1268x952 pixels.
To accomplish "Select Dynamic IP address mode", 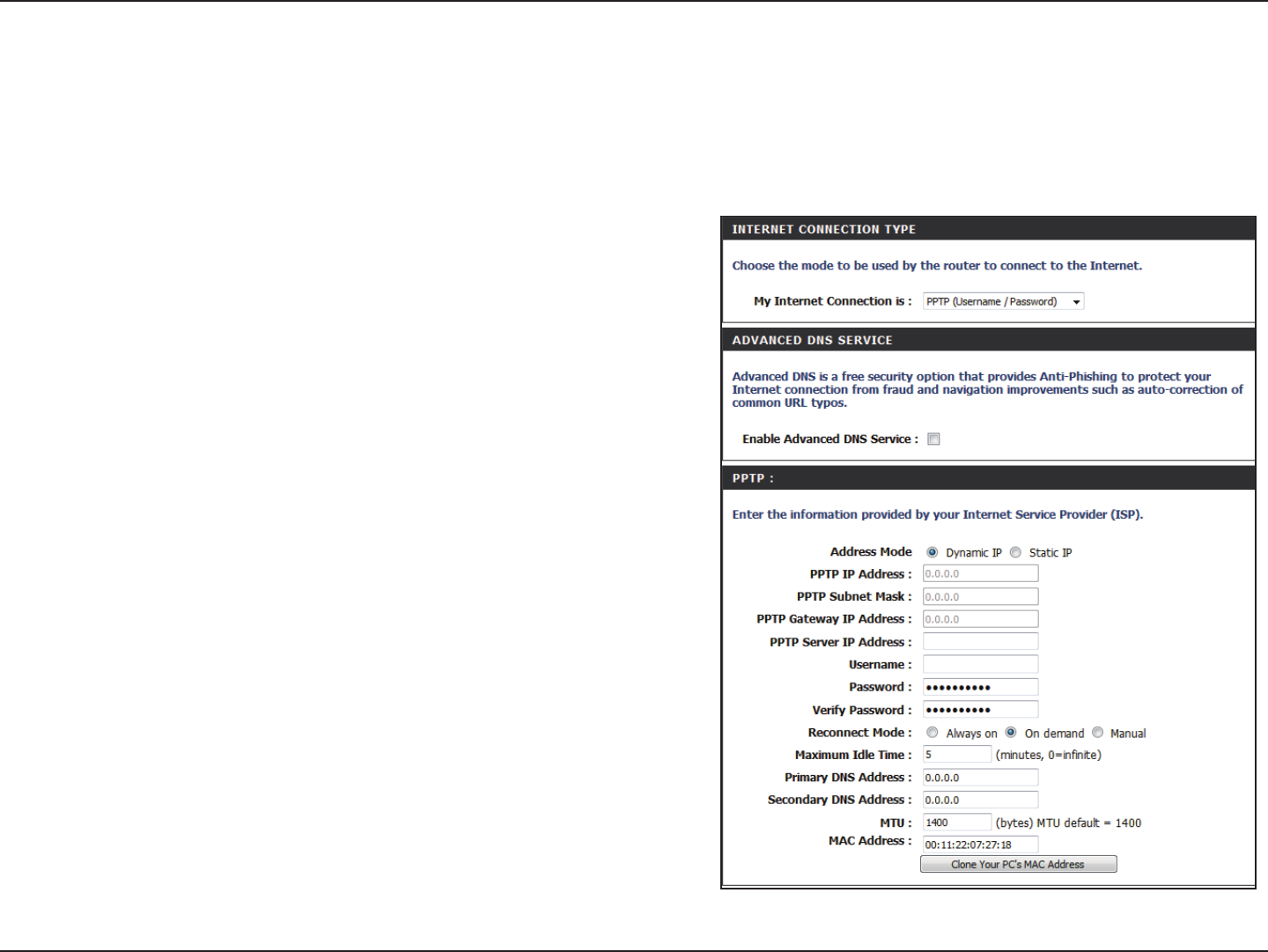I will (x=932, y=552).
